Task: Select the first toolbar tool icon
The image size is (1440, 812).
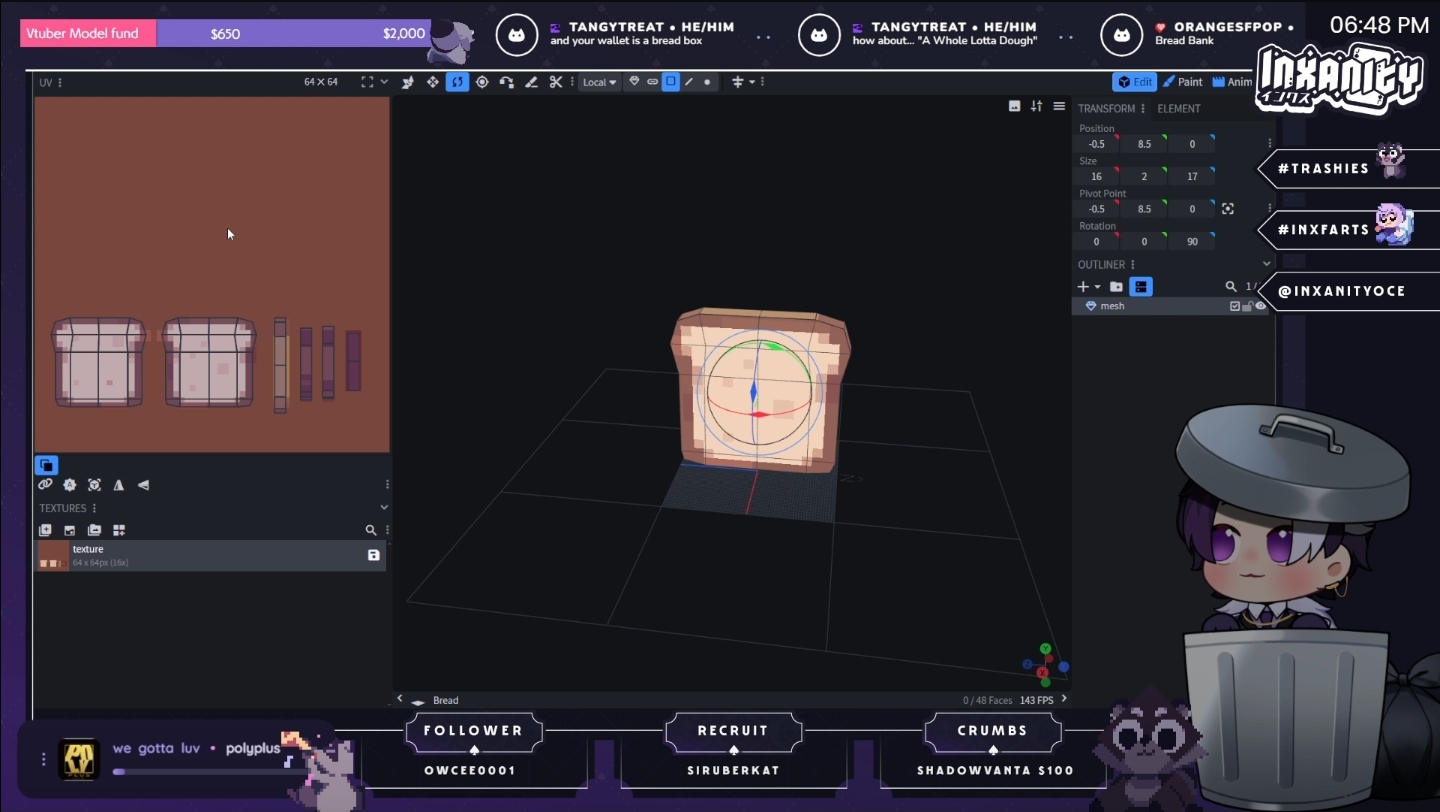Action: pos(408,82)
